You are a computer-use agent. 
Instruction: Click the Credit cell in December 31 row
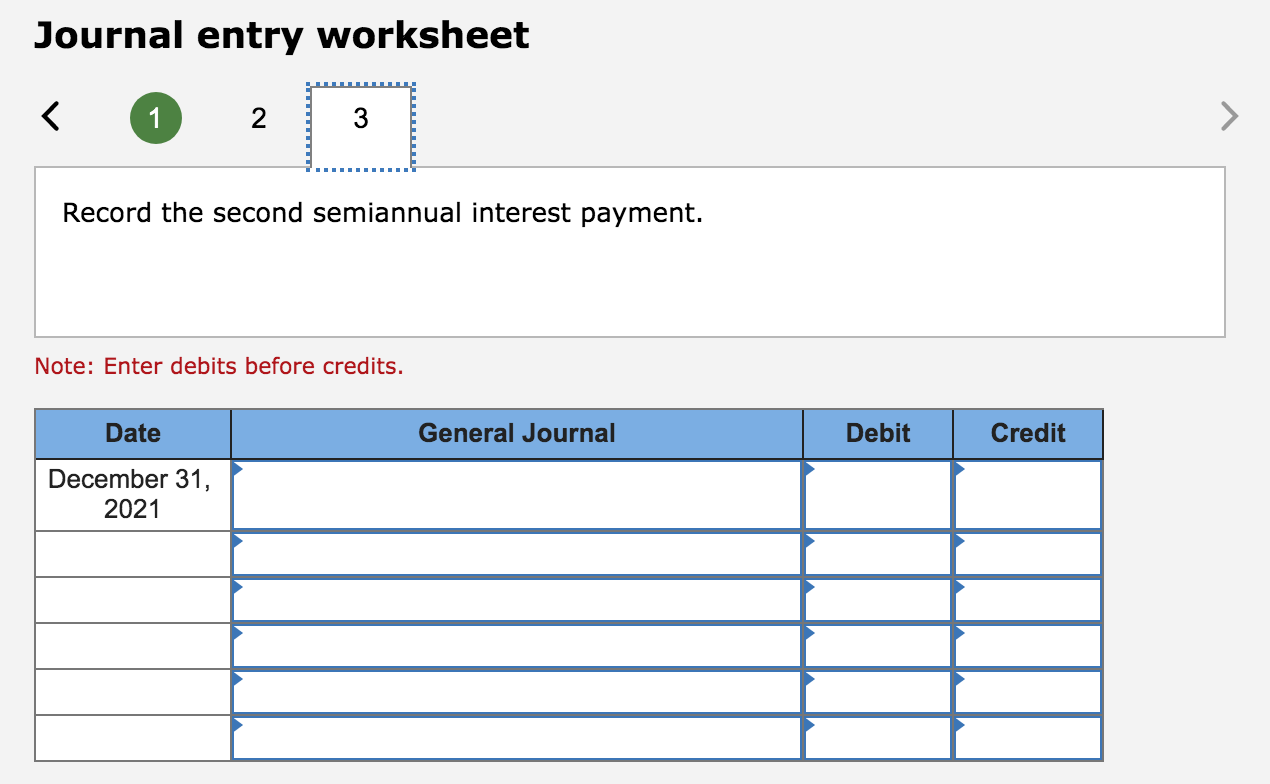point(1028,495)
